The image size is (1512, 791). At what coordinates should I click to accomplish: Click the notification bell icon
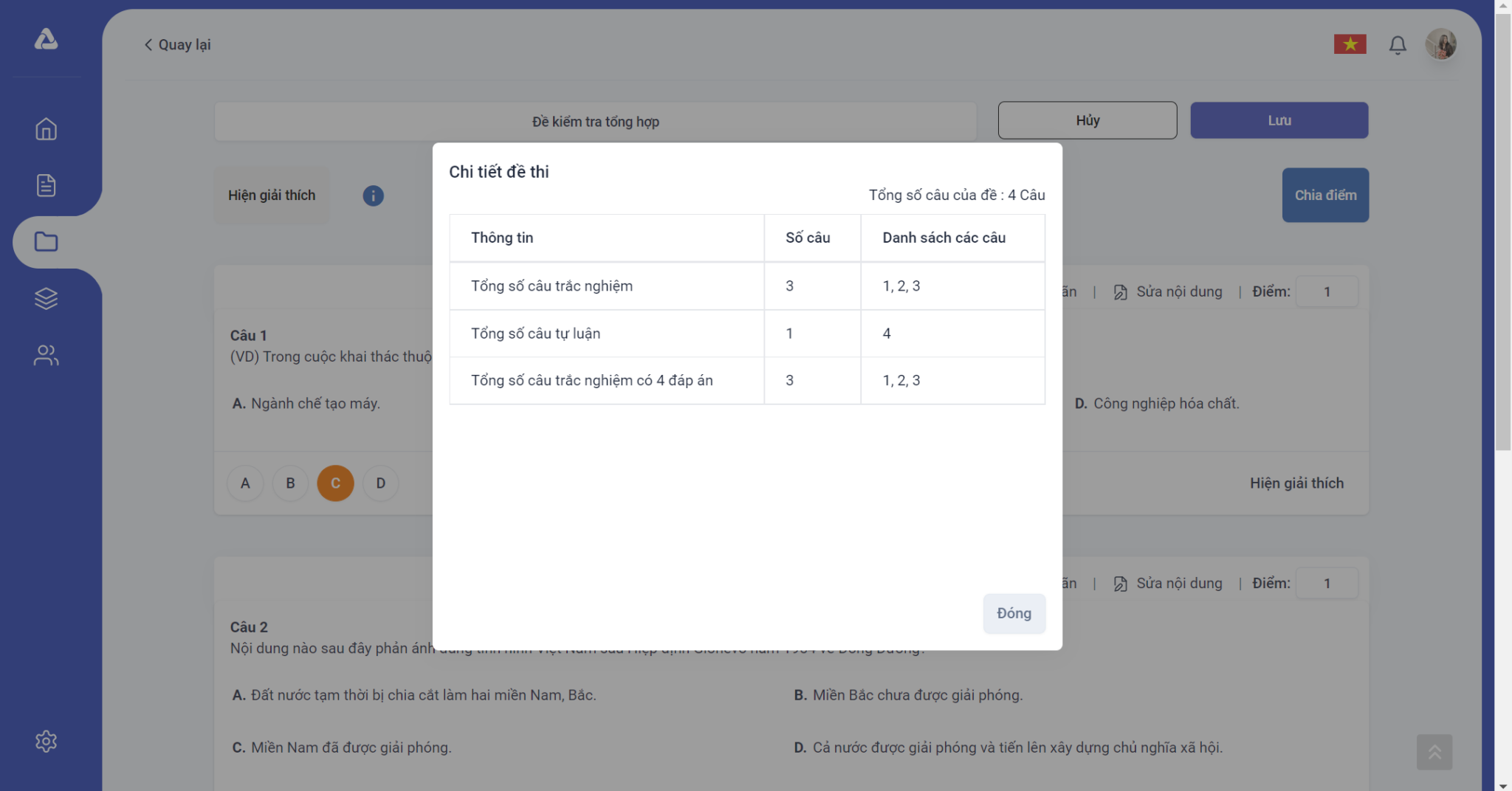(x=1397, y=45)
